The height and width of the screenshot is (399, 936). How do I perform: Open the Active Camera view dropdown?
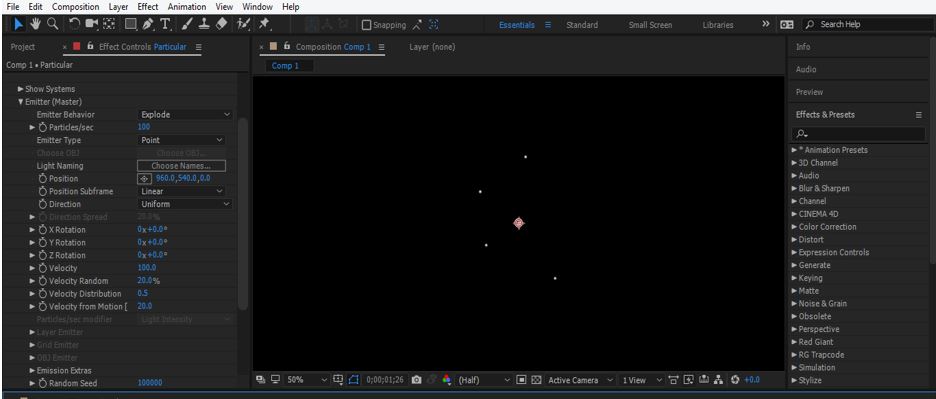tap(581, 380)
